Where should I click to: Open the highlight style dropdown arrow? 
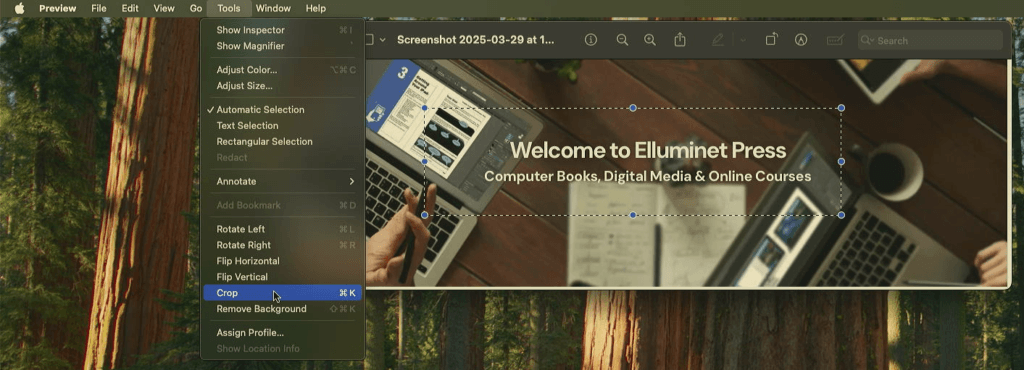tap(743, 40)
